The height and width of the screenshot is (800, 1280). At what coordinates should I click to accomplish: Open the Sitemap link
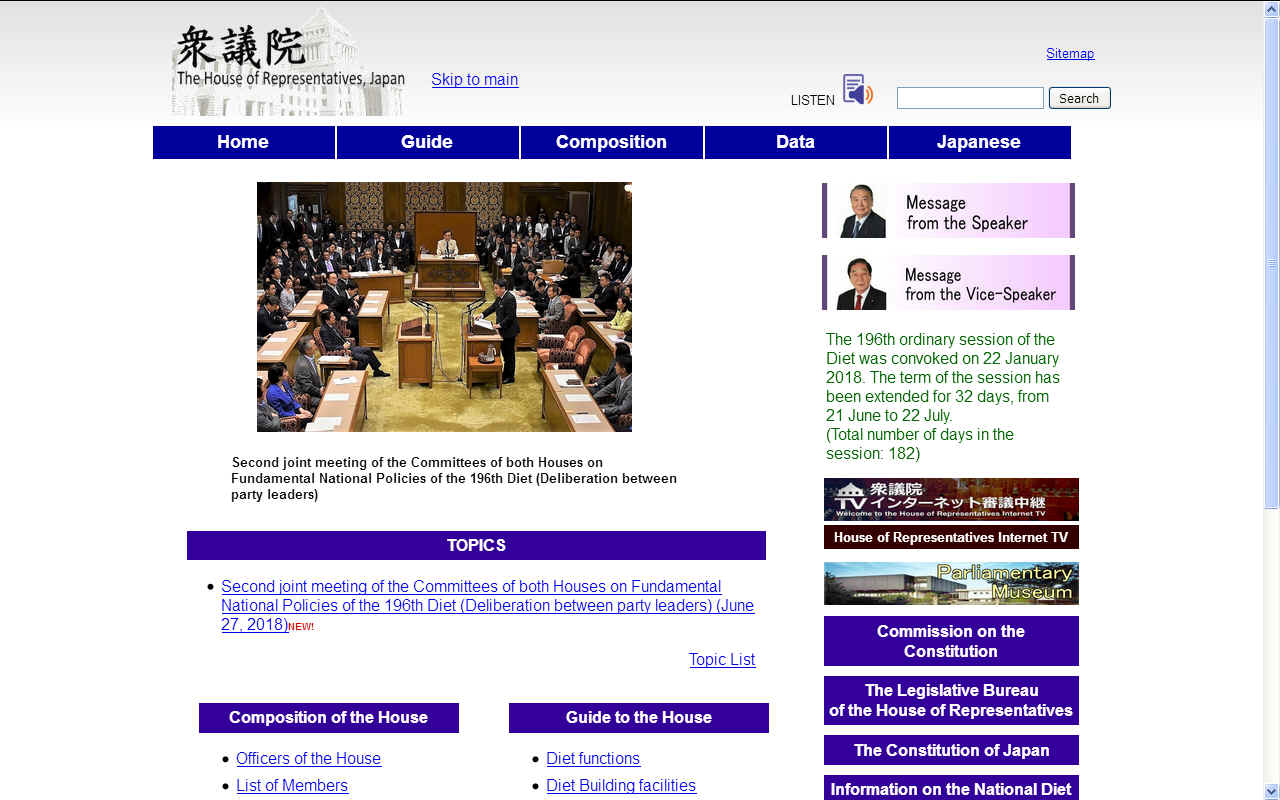1070,53
